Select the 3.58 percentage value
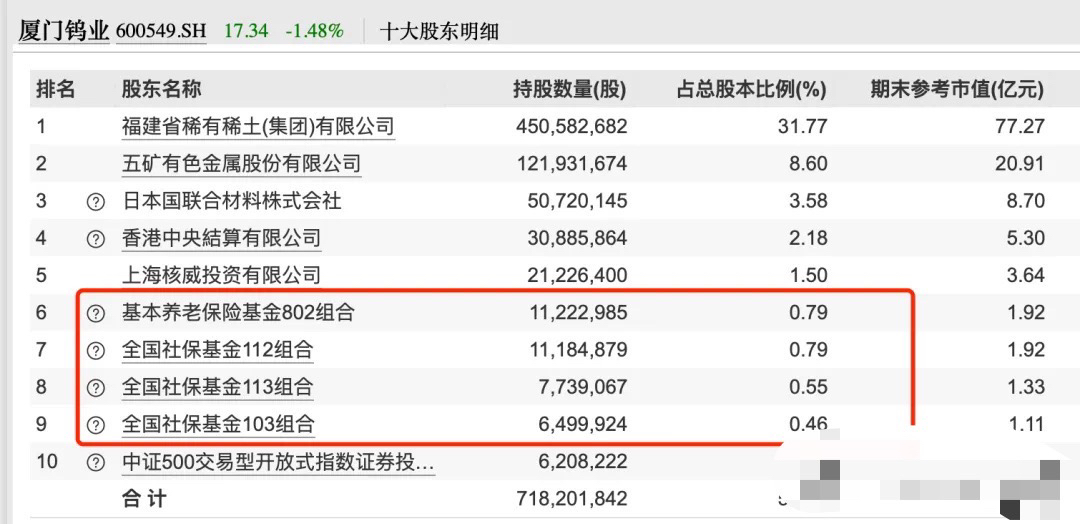 pyautogui.click(x=809, y=201)
